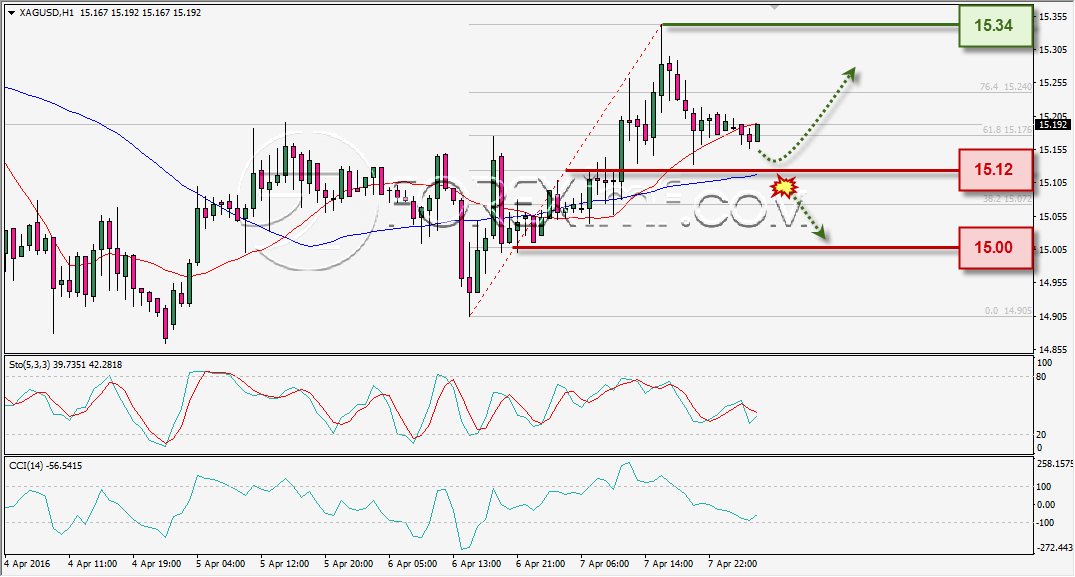Click the 6 Apr 21:00 time label
The width and height of the screenshot is (1075, 577).
tap(540, 564)
